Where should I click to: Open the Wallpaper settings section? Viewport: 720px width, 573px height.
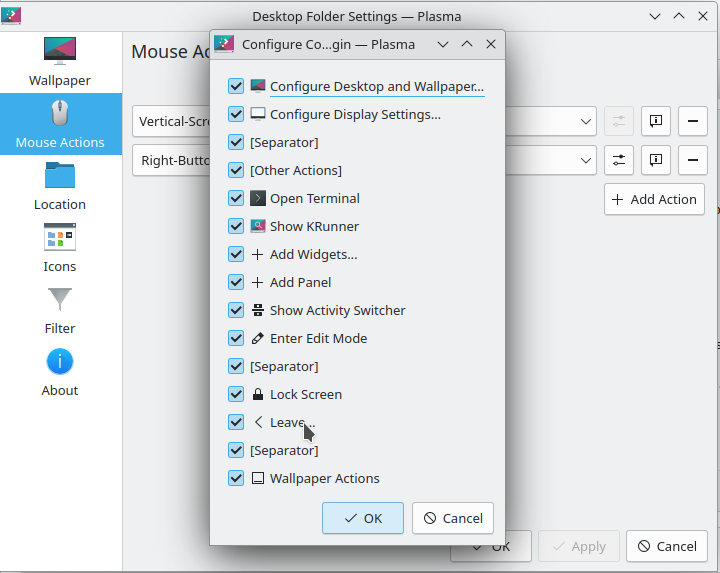click(60, 61)
